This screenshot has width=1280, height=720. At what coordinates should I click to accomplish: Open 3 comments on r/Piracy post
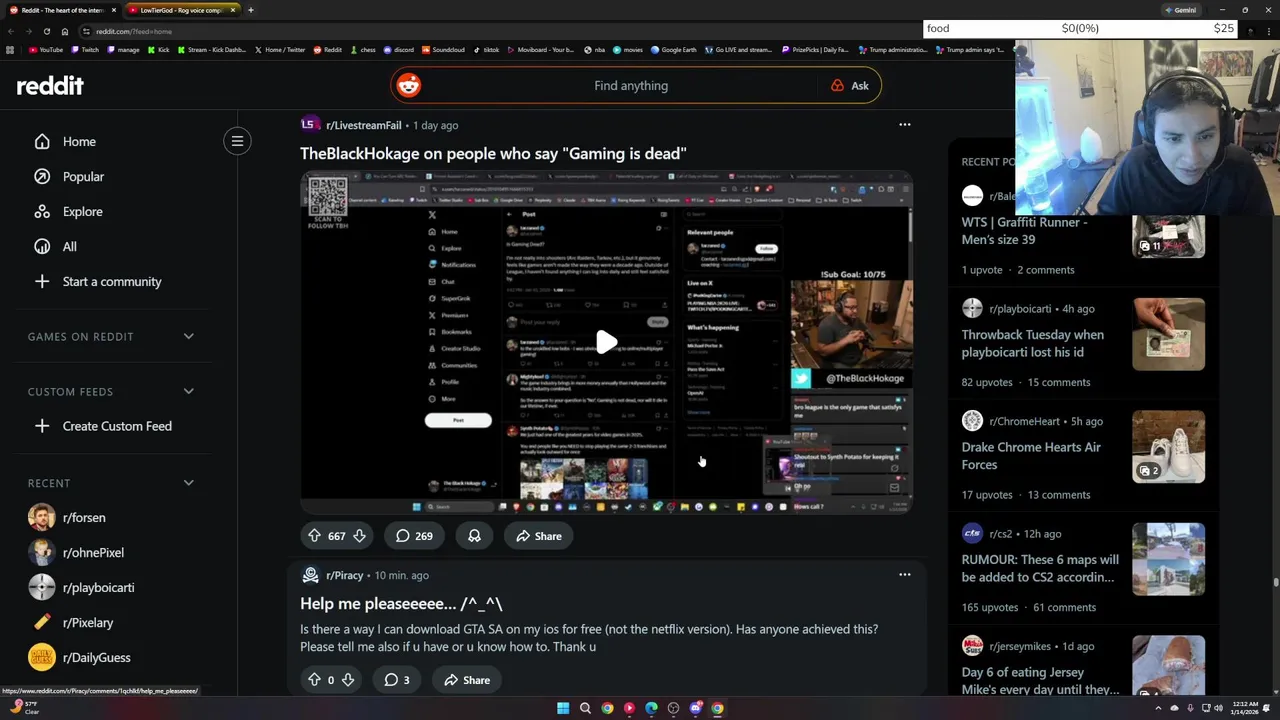click(397, 680)
